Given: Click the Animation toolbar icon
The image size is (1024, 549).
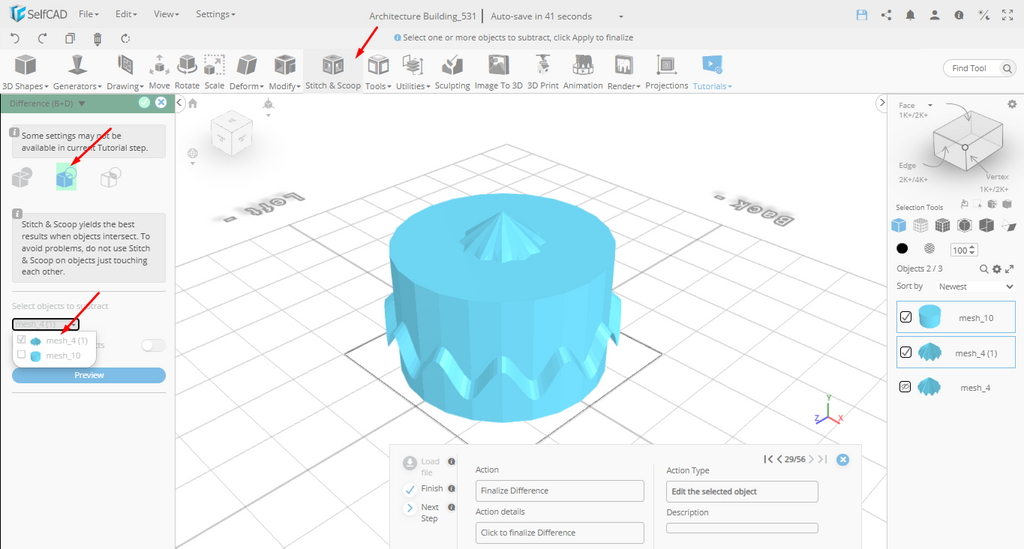Looking at the screenshot, I should (582, 70).
